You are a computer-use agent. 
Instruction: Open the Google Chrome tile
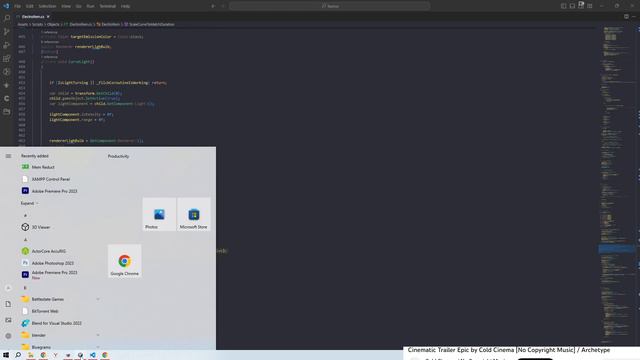point(124,261)
